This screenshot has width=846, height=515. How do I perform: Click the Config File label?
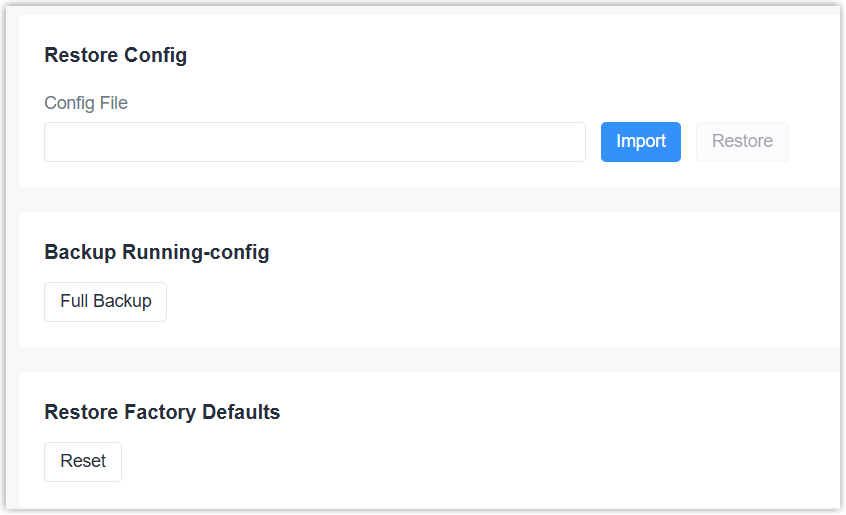pyautogui.click(x=86, y=103)
